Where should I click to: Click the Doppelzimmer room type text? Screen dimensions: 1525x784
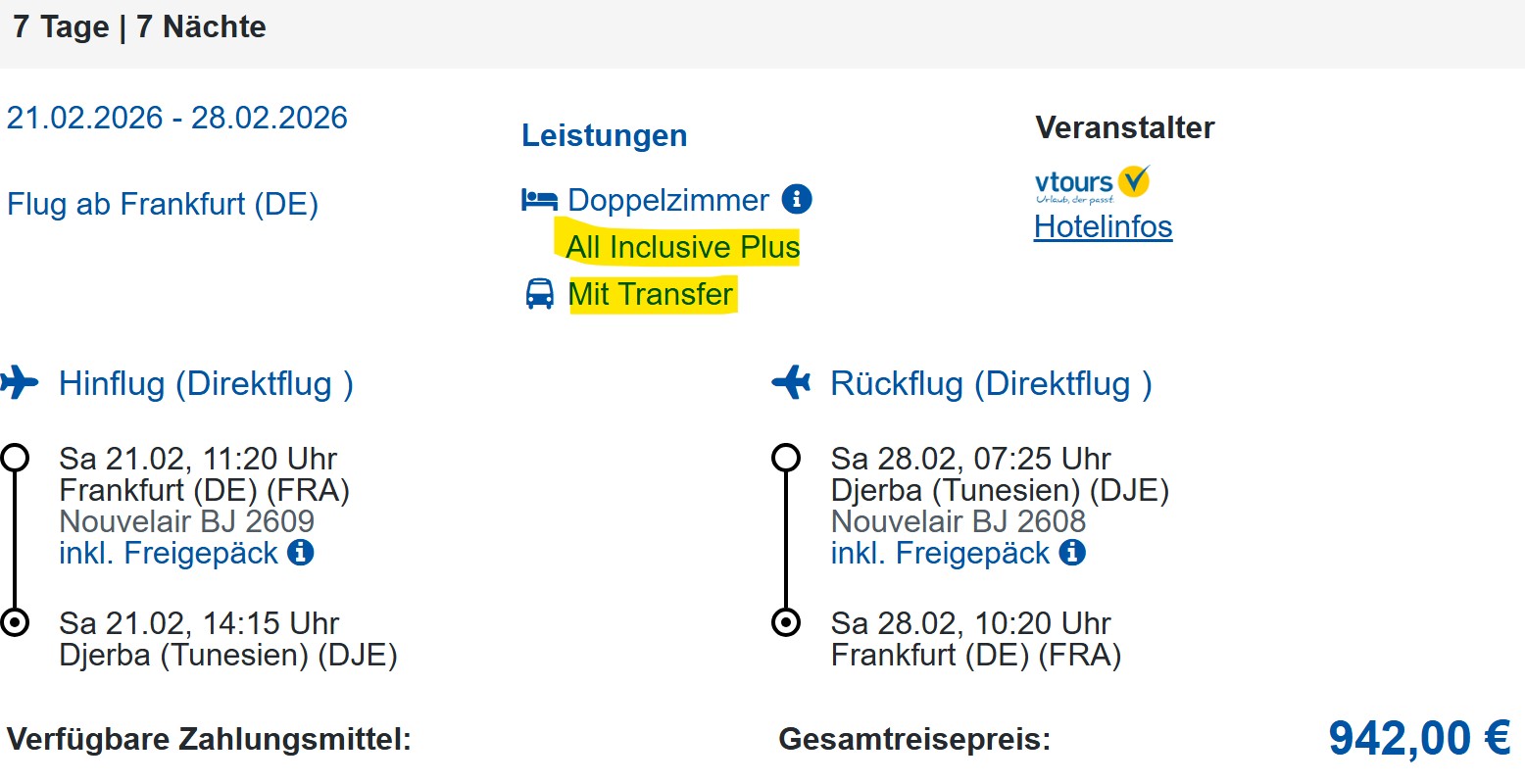coord(668,200)
